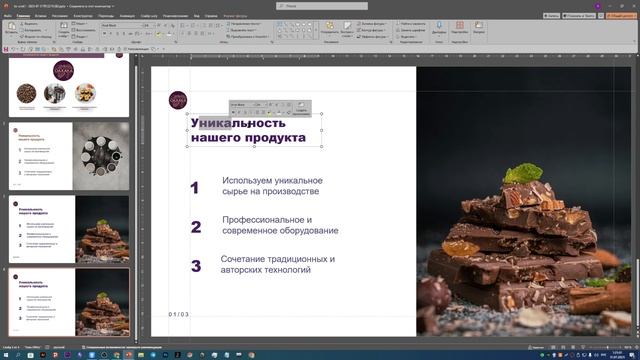640x360 pixels.
Task: Switch to Reading view from status bar
Action: tap(573, 347)
